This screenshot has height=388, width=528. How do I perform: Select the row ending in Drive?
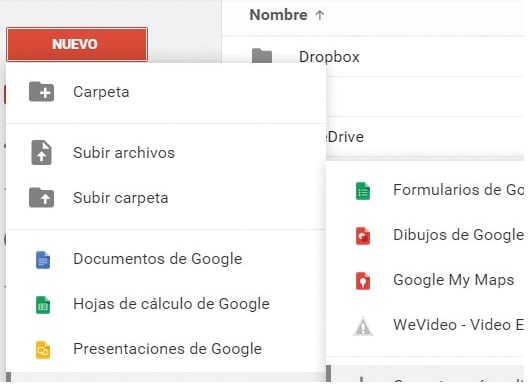(x=425, y=137)
